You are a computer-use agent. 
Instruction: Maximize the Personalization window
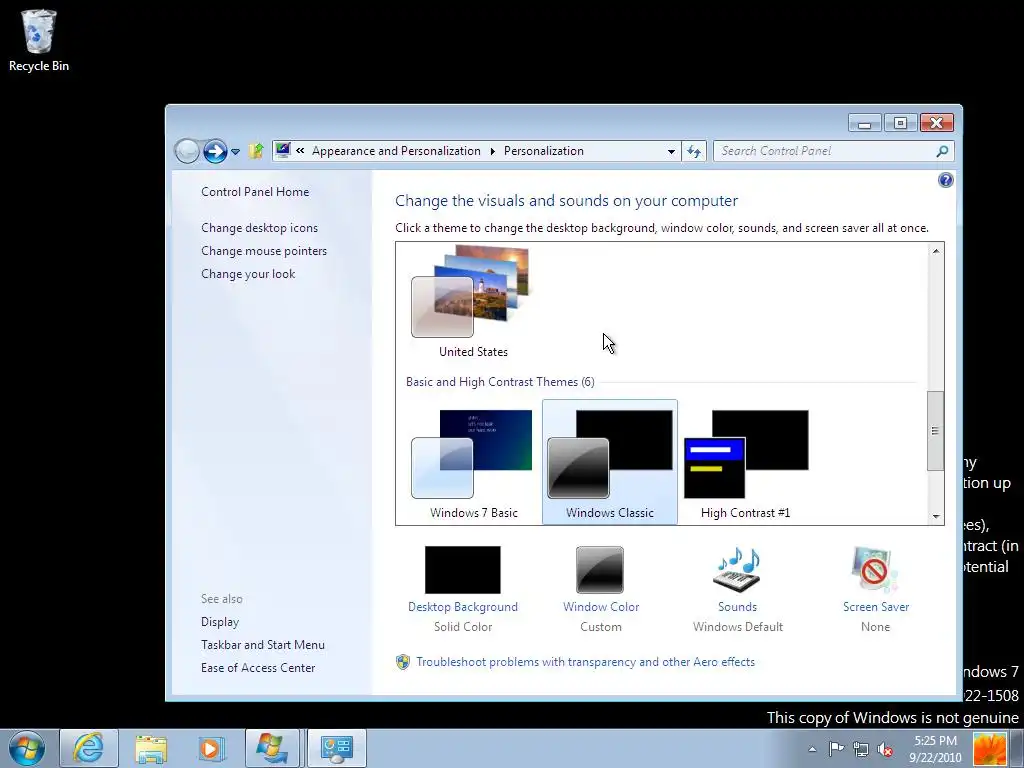(x=901, y=123)
